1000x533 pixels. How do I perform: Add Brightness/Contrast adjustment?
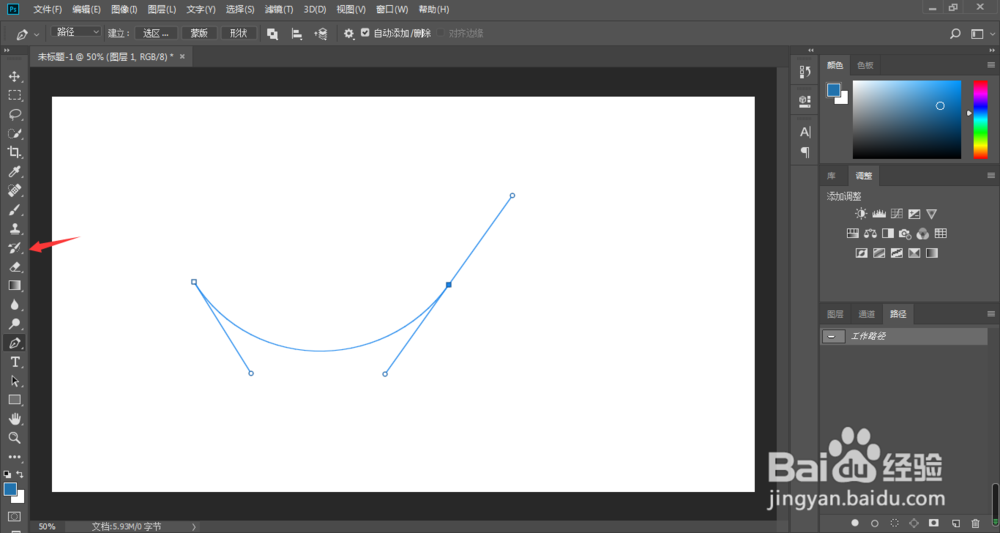tap(861, 214)
